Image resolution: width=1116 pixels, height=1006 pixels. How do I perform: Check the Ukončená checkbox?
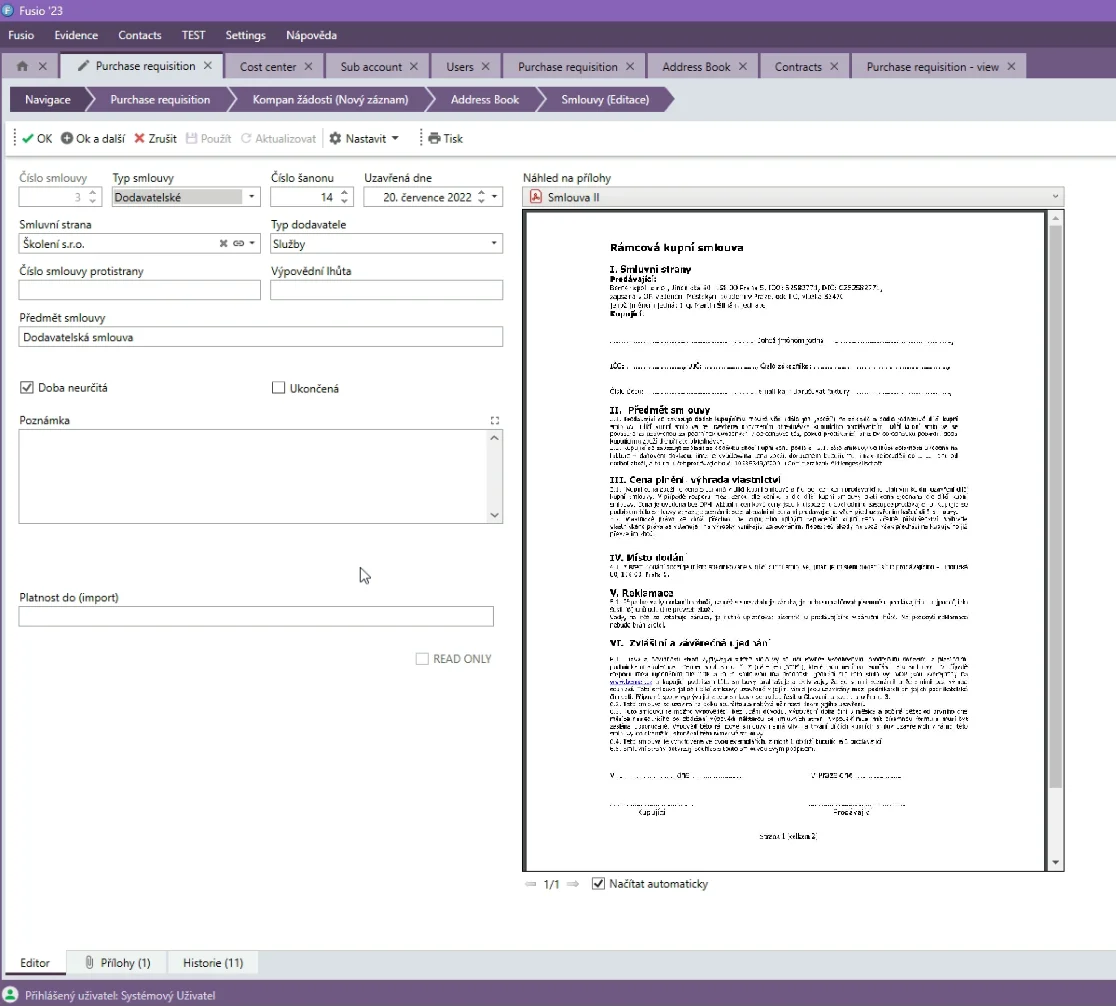click(x=279, y=388)
